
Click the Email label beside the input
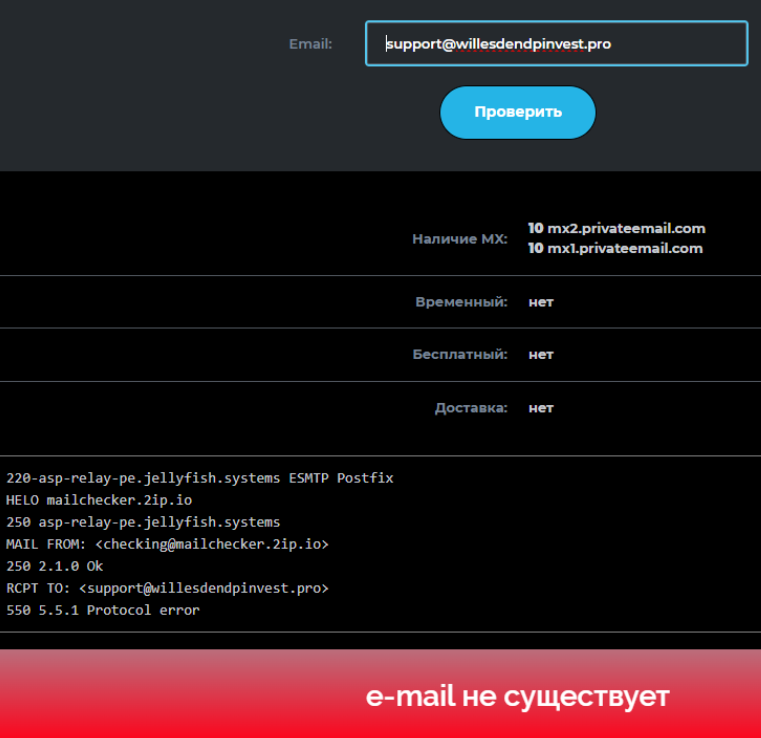pyautogui.click(x=310, y=44)
